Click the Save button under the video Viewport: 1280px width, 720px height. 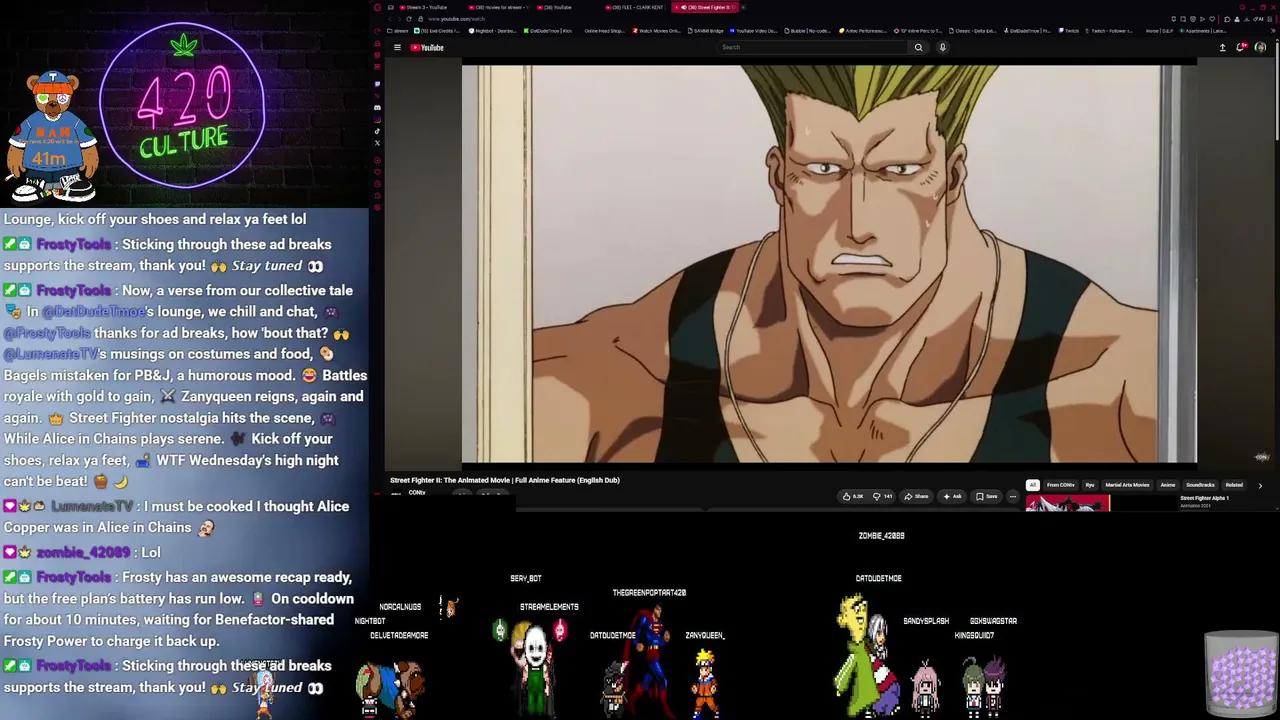coord(987,496)
